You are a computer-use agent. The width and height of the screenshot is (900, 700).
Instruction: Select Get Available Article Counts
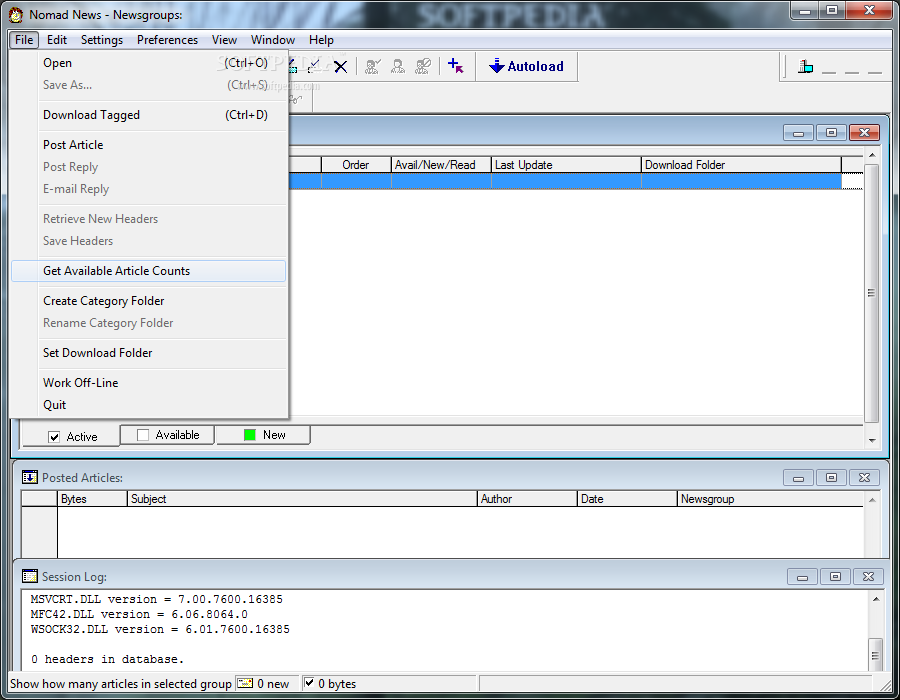pyautogui.click(x=149, y=271)
